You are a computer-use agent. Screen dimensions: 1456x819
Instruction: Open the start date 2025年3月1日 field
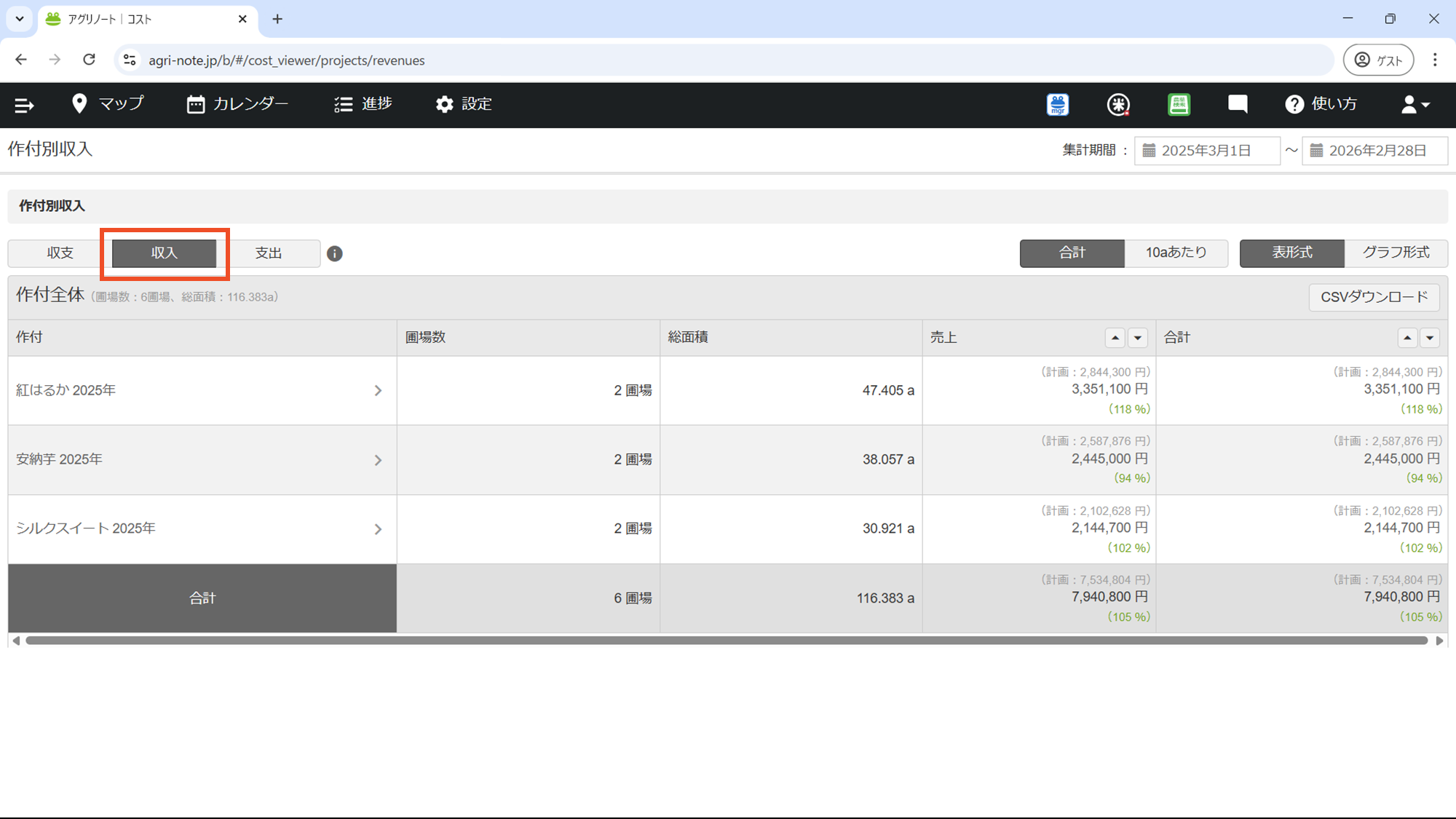[x=1207, y=151]
